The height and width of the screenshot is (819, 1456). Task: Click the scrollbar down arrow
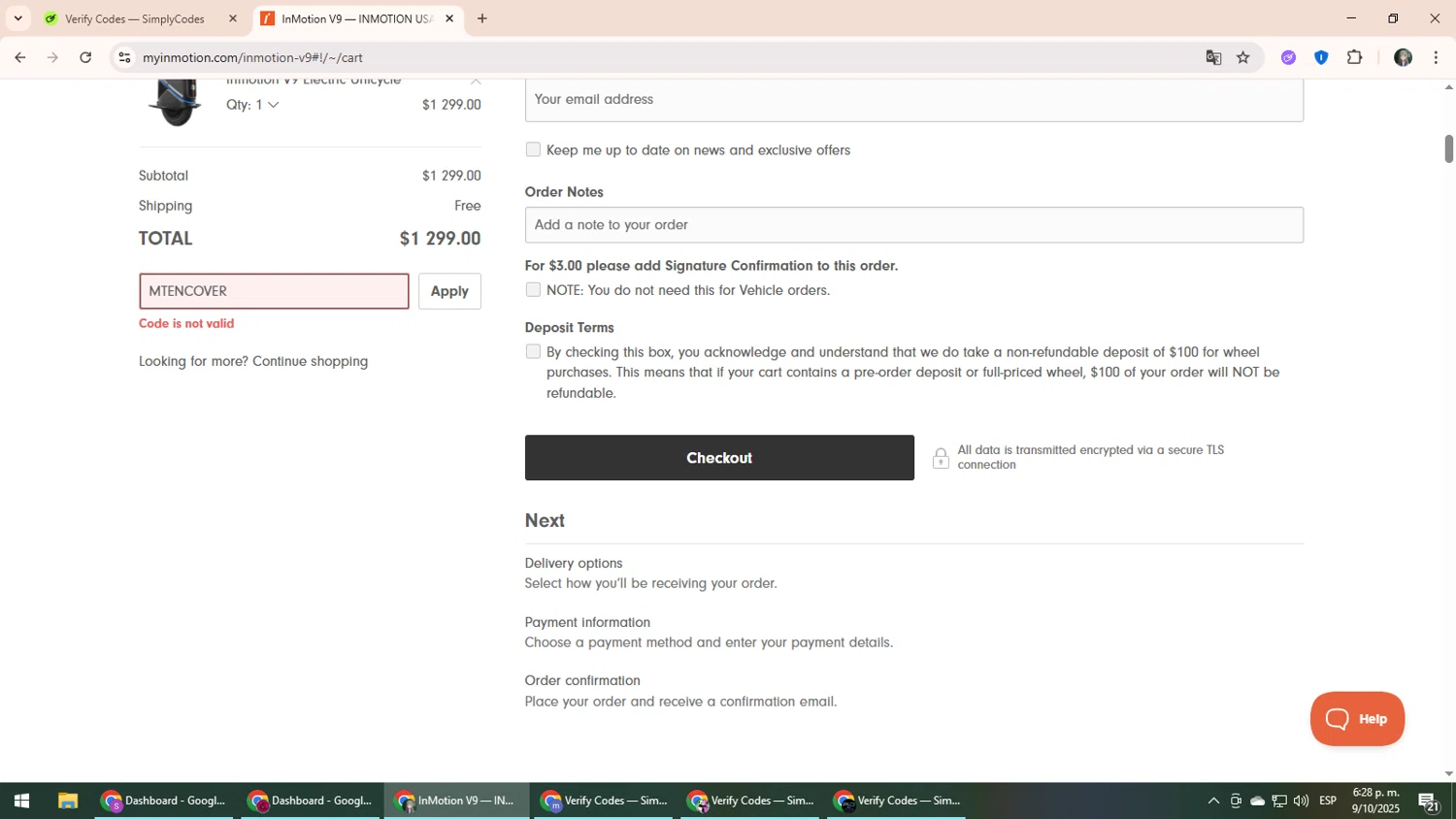pos(1448,773)
